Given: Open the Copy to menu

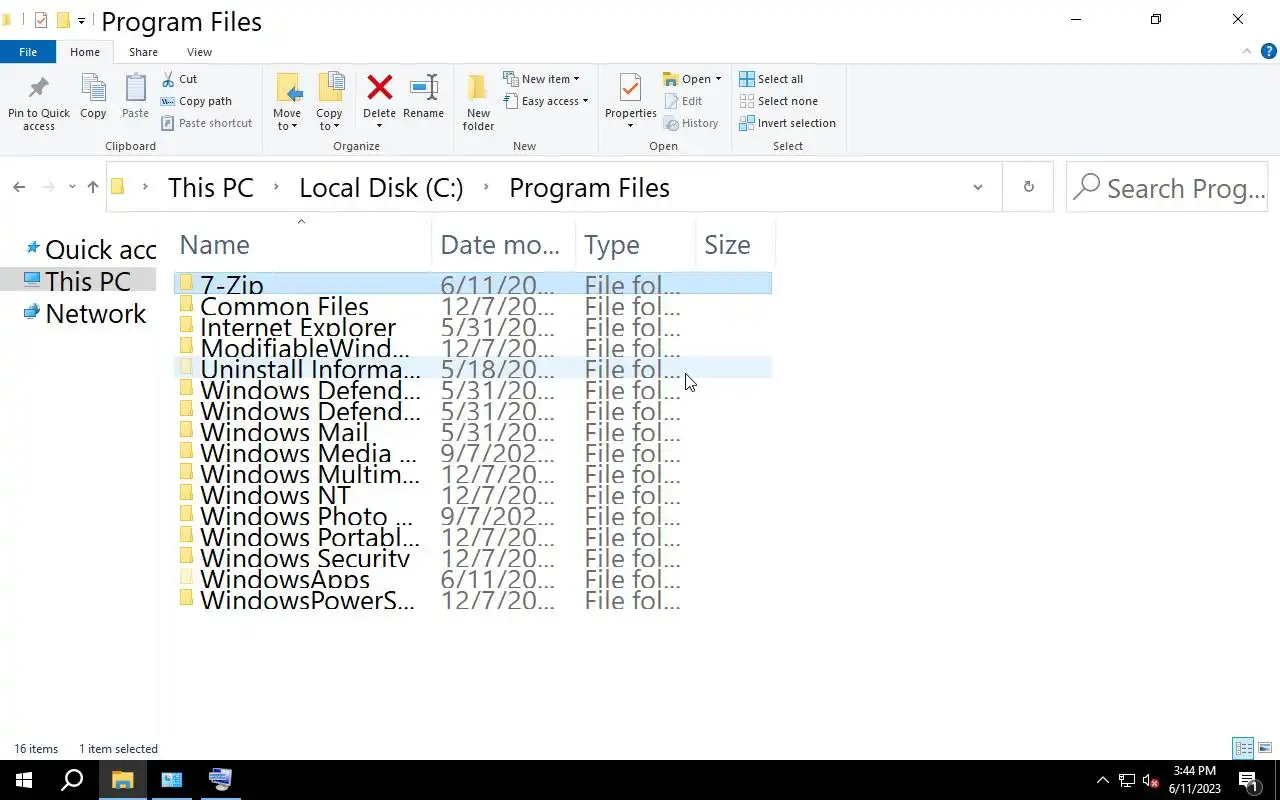Looking at the screenshot, I should point(329,101).
